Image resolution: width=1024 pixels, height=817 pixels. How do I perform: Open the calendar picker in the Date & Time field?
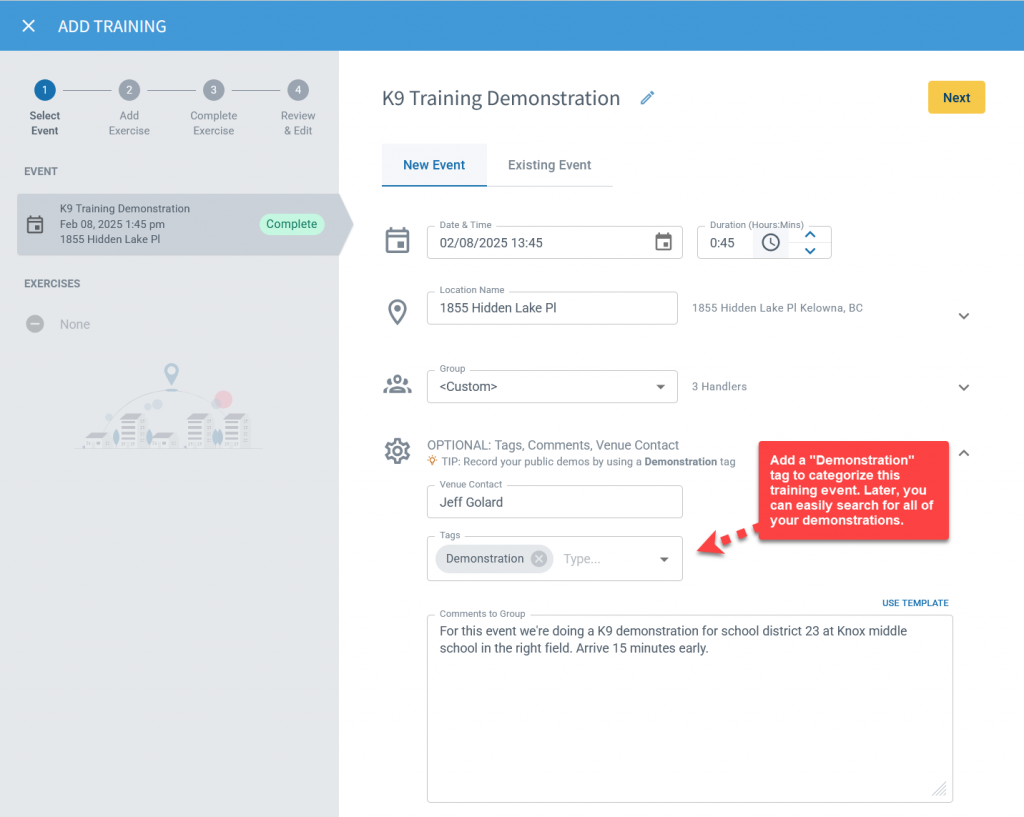pyautogui.click(x=663, y=242)
